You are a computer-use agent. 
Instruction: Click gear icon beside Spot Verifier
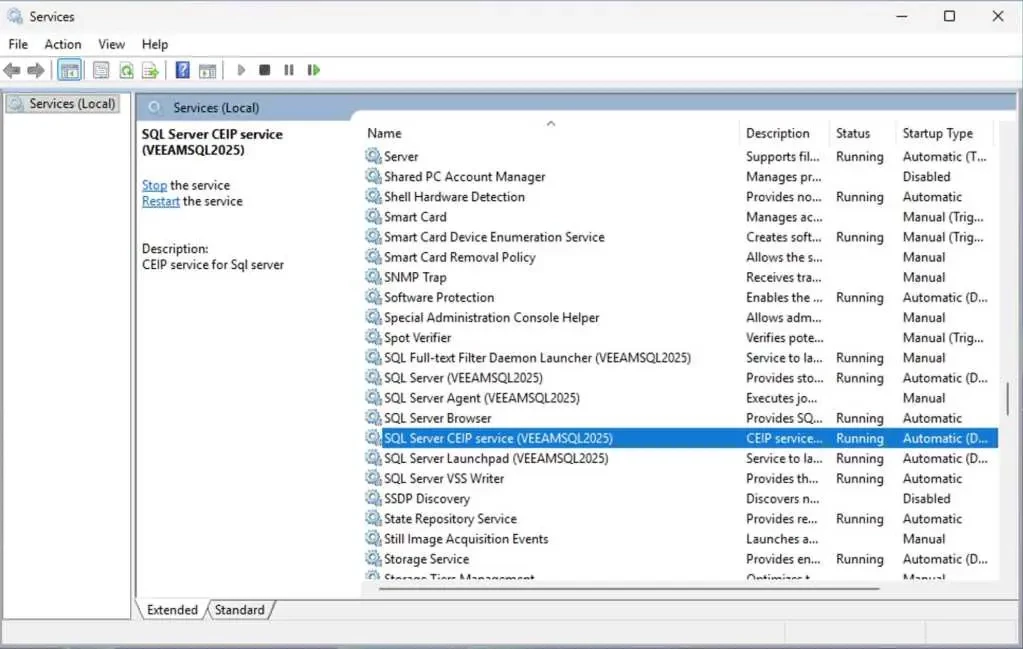[373, 337]
